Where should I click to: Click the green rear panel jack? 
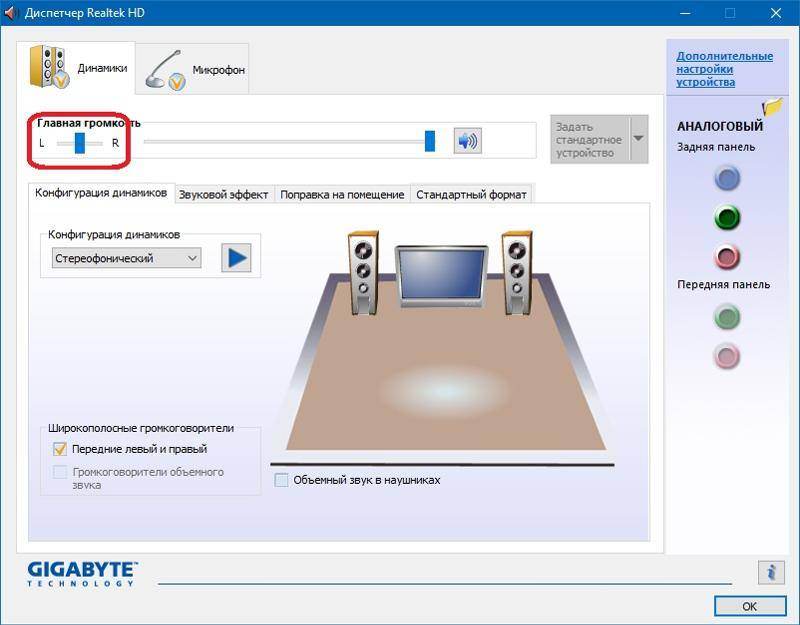coord(727,218)
